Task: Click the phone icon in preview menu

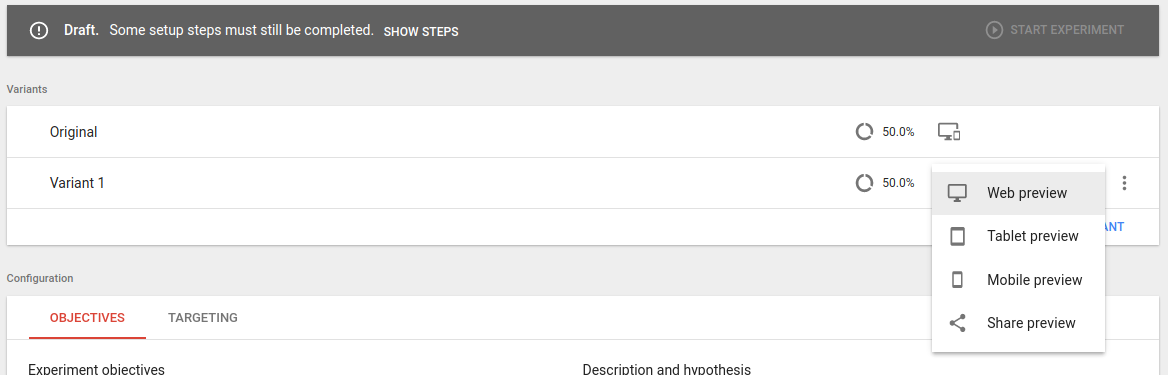Action: click(x=957, y=280)
